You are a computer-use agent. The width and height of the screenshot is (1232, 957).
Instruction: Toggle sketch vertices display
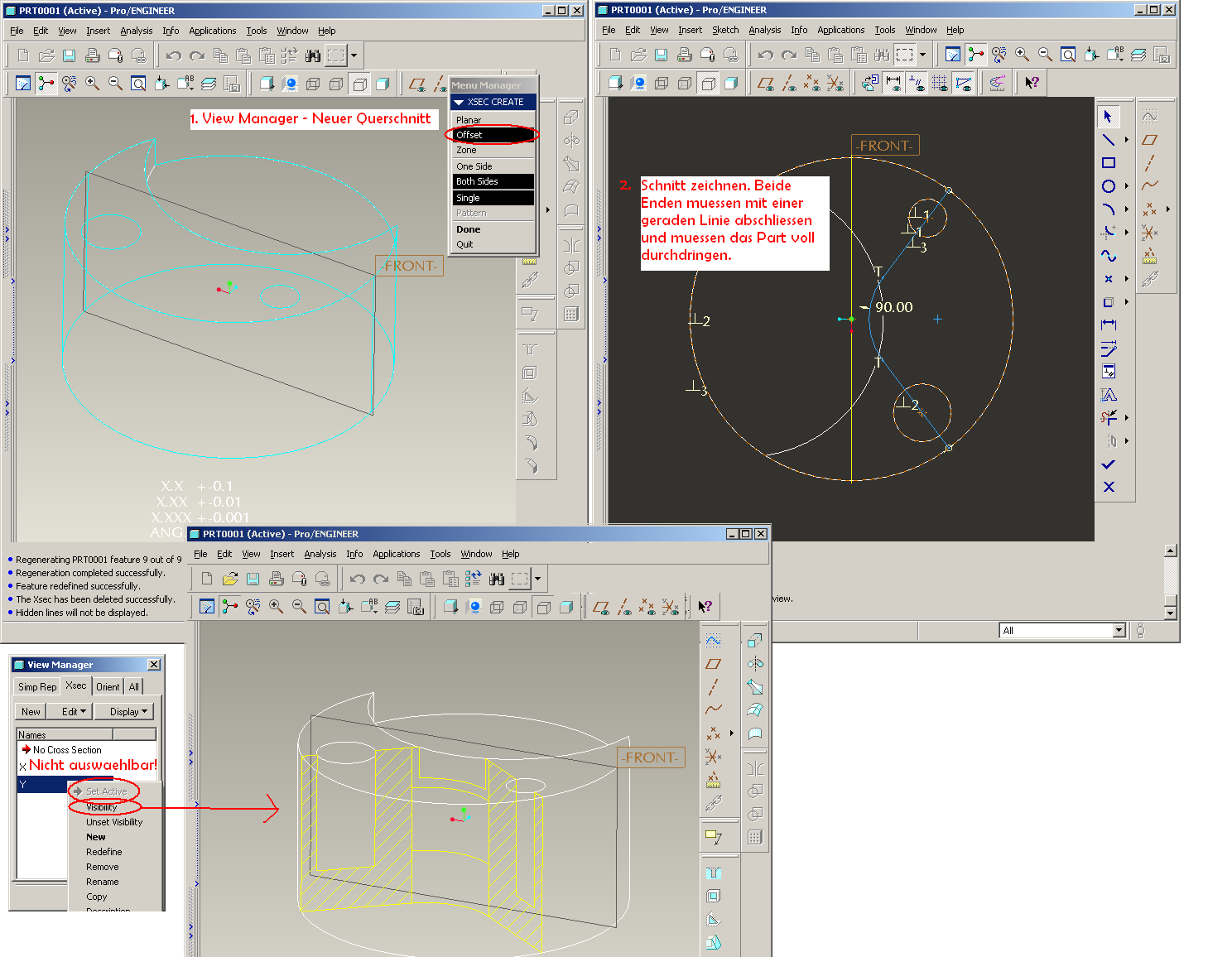[963, 82]
